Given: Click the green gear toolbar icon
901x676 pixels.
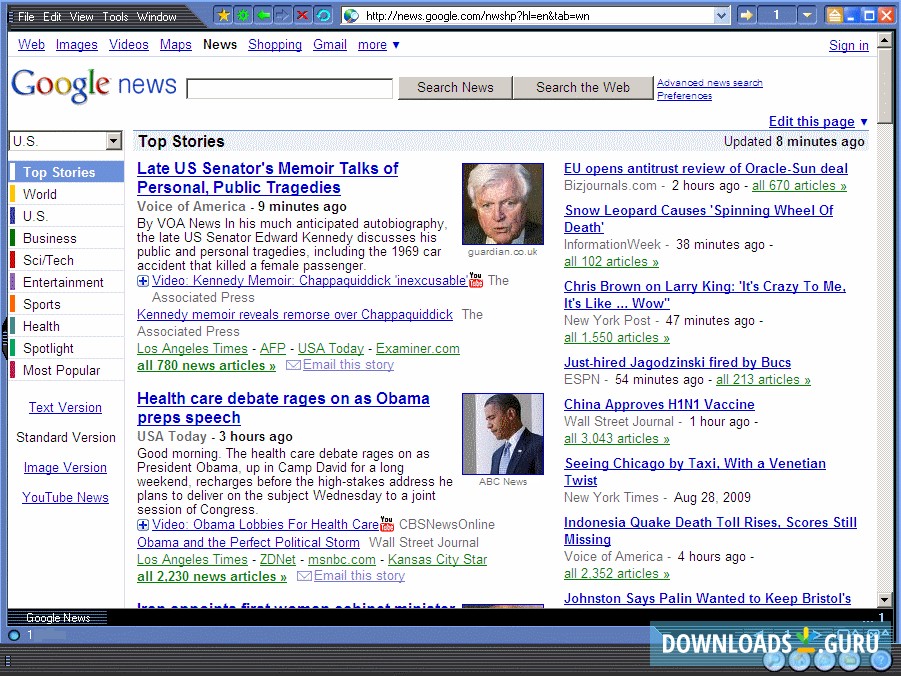Looking at the screenshot, I should pyautogui.click(x=243, y=16).
